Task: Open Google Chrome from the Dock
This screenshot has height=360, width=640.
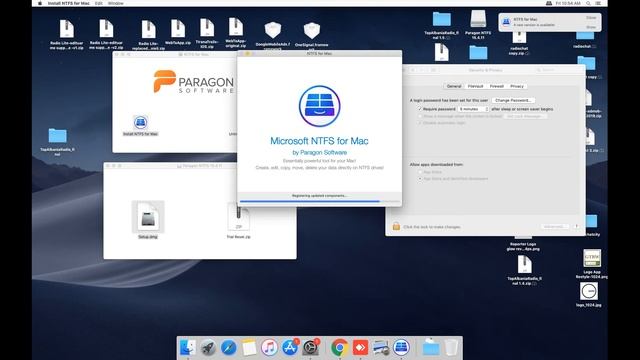Action: click(x=340, y=348)
